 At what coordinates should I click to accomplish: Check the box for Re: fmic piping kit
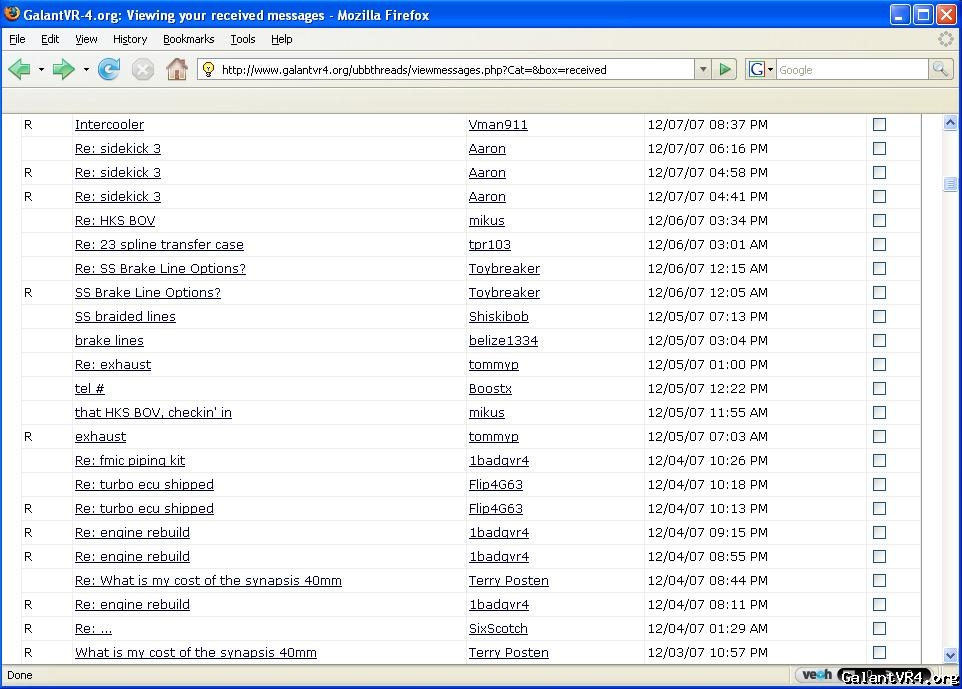(879, 460)
